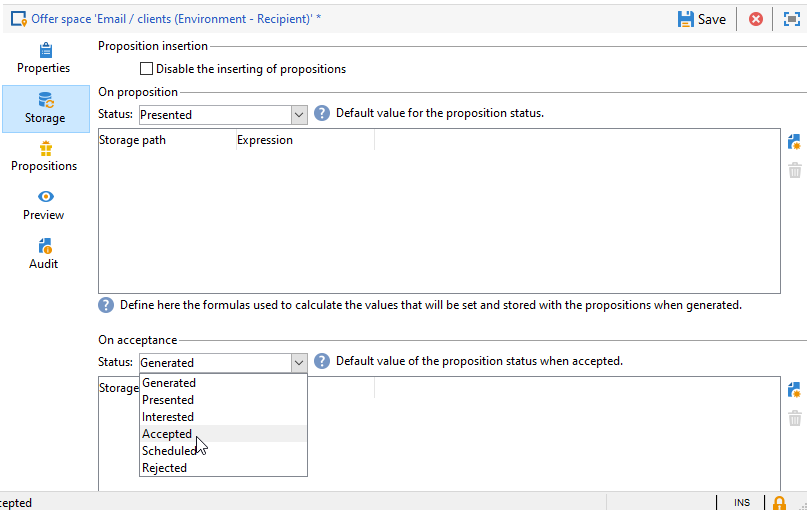Screen dimensions: 807x510
Task: Pick Scheduled from the status options
Action: (169, 451)
